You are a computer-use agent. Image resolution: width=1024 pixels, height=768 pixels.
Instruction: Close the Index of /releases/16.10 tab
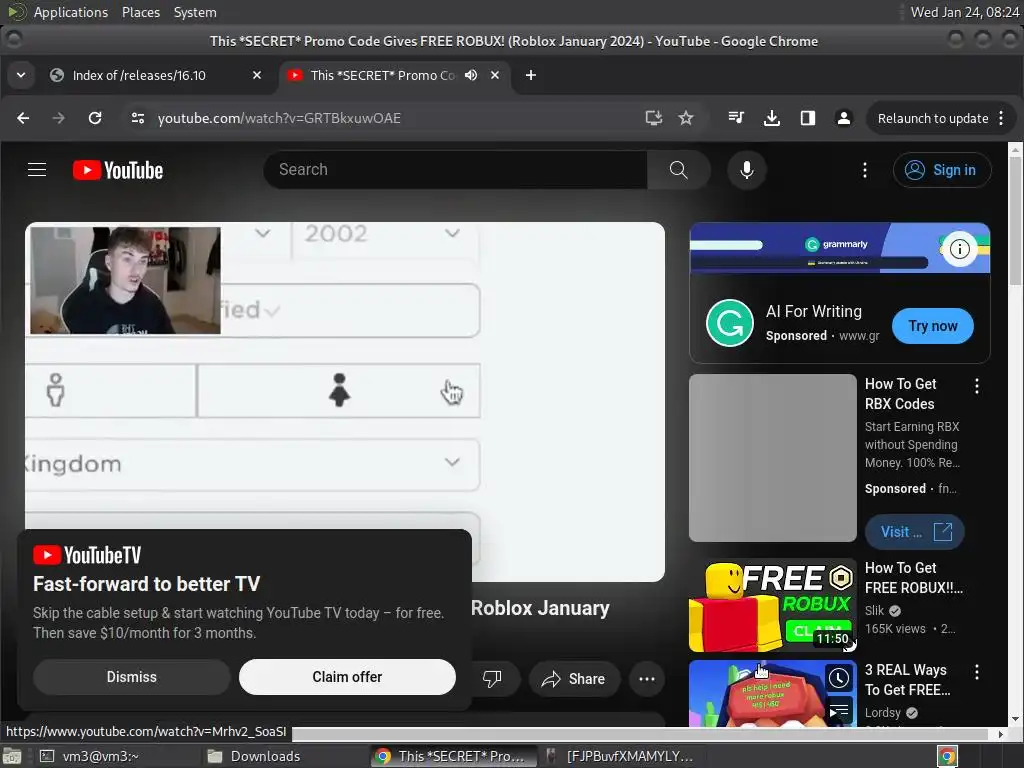[x=257, y=75]
